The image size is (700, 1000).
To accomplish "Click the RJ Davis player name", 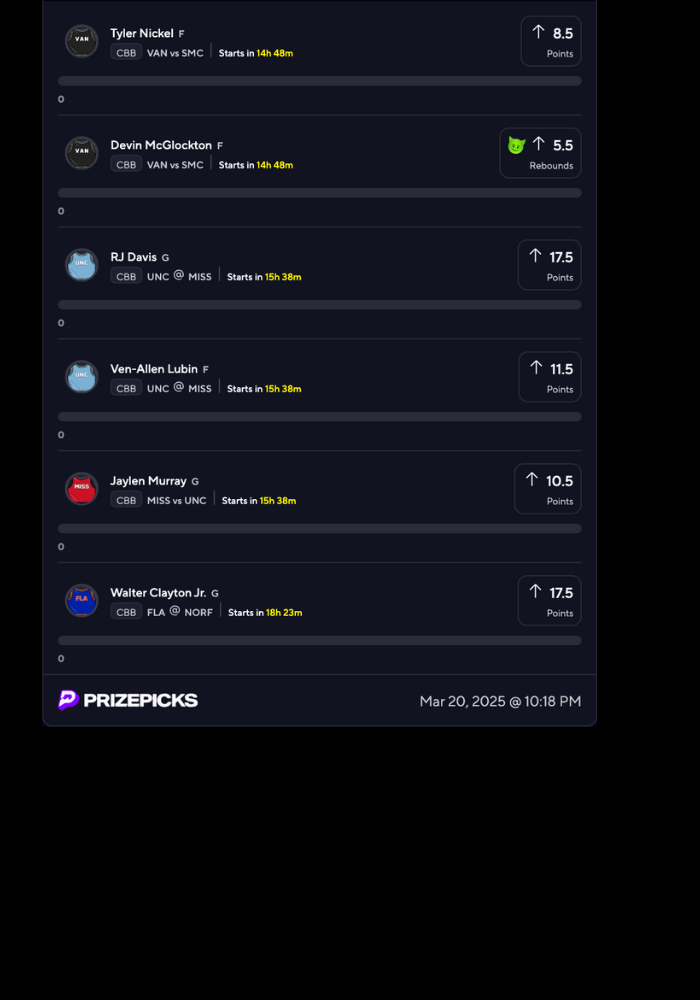I will click(133, 257).
